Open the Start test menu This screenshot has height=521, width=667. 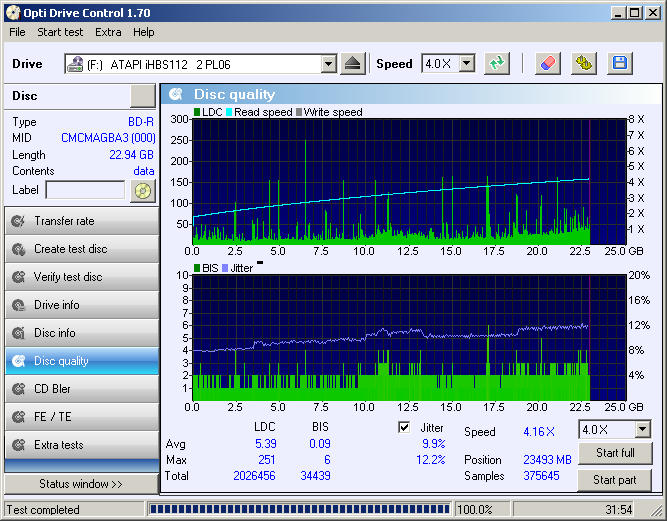pyautogui.click(x=60, y=32)
